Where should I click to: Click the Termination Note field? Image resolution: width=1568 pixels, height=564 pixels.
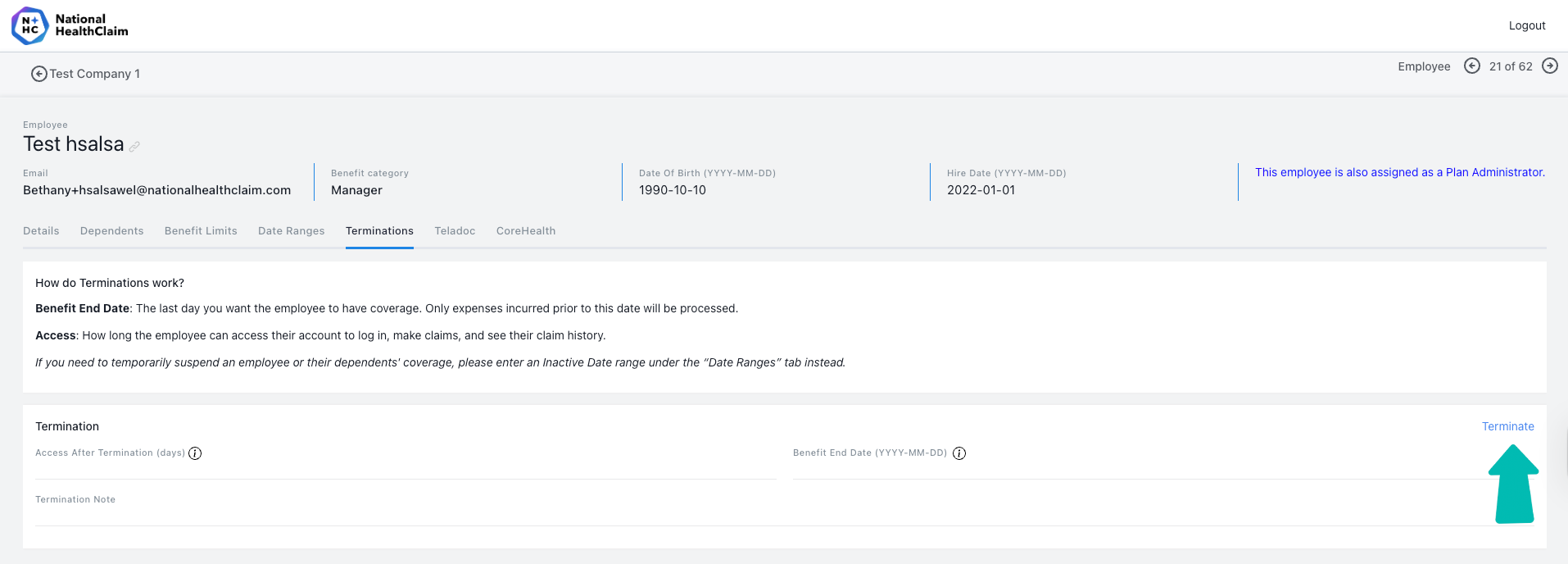point(785,516)
